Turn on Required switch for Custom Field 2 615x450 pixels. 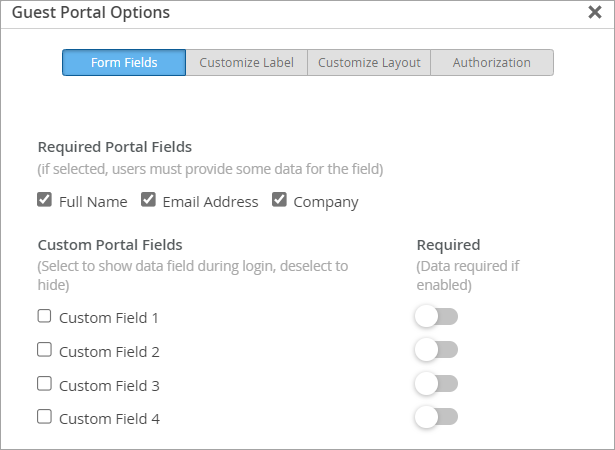tap(436, 350)
